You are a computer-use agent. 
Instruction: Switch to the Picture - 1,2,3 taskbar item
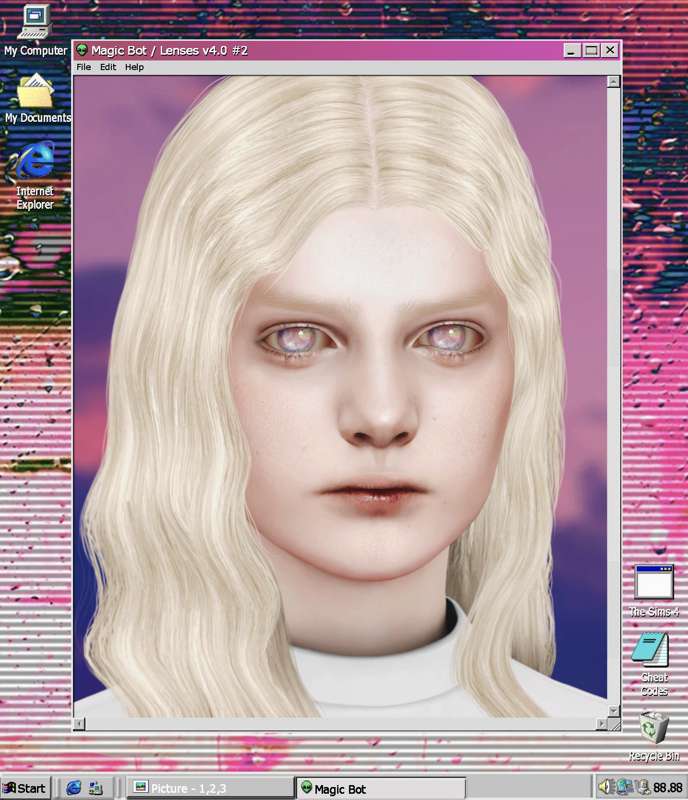[x=209, y=788]
